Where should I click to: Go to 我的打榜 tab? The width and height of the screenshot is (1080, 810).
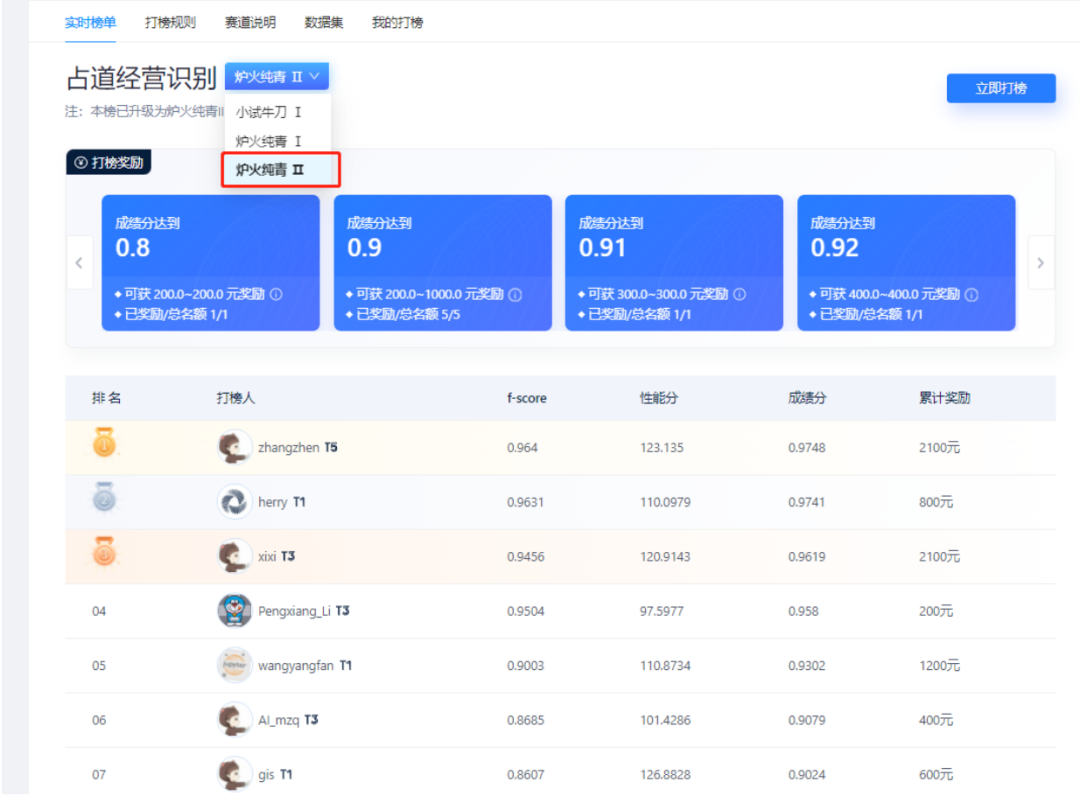pyautogui.click(x=397, y=22)
